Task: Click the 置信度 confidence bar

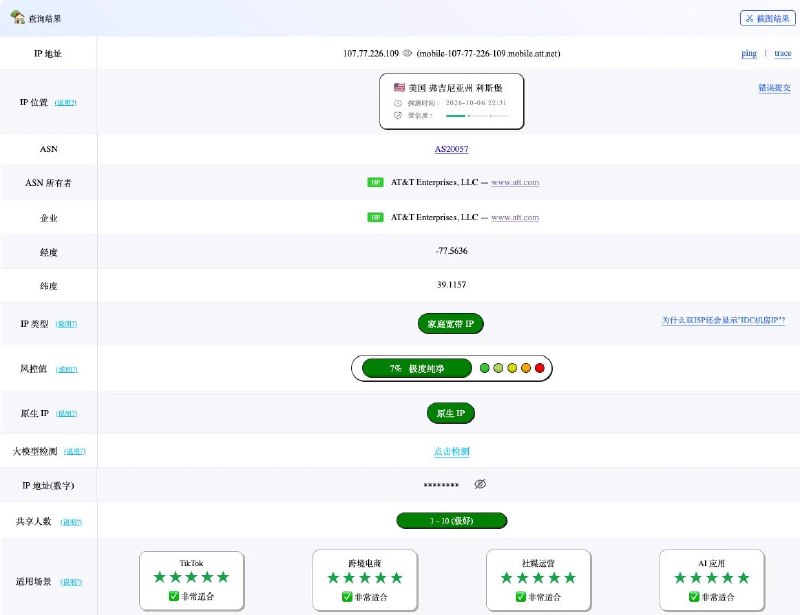Action: coord(477,116)
